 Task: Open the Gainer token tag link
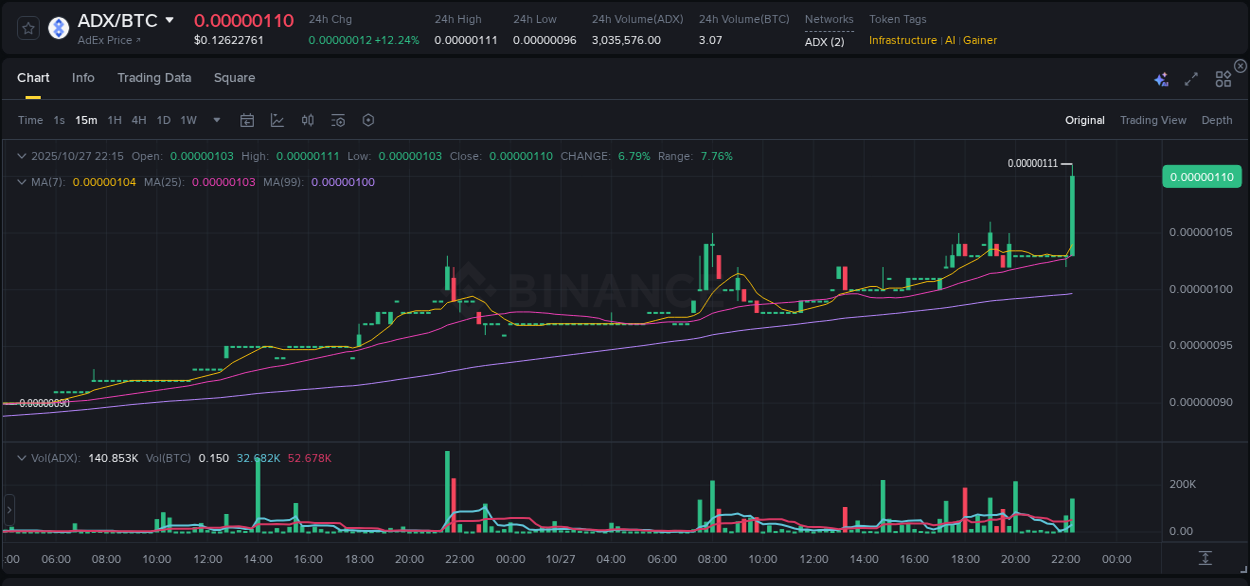979,40
